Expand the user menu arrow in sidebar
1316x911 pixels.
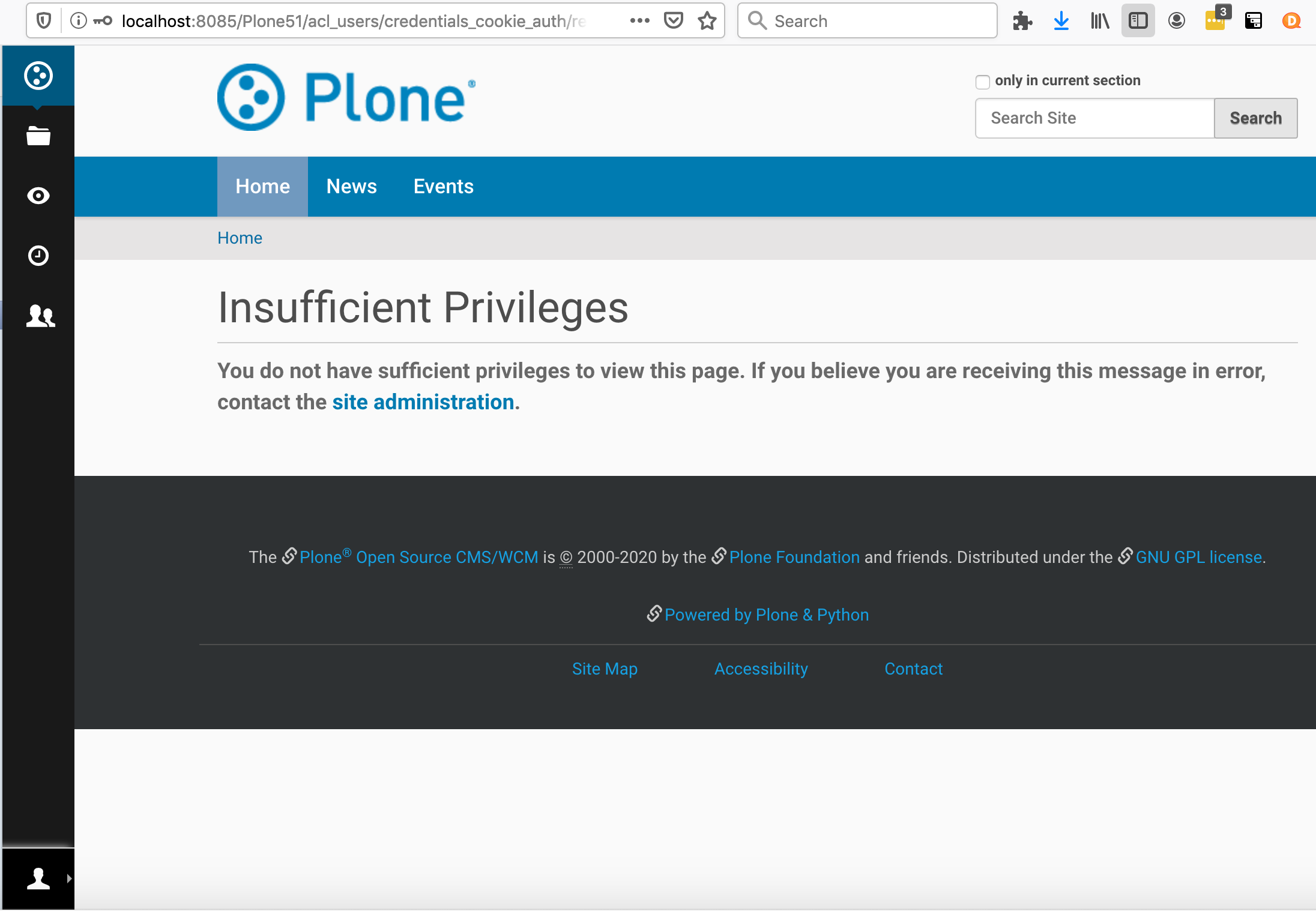69,879
